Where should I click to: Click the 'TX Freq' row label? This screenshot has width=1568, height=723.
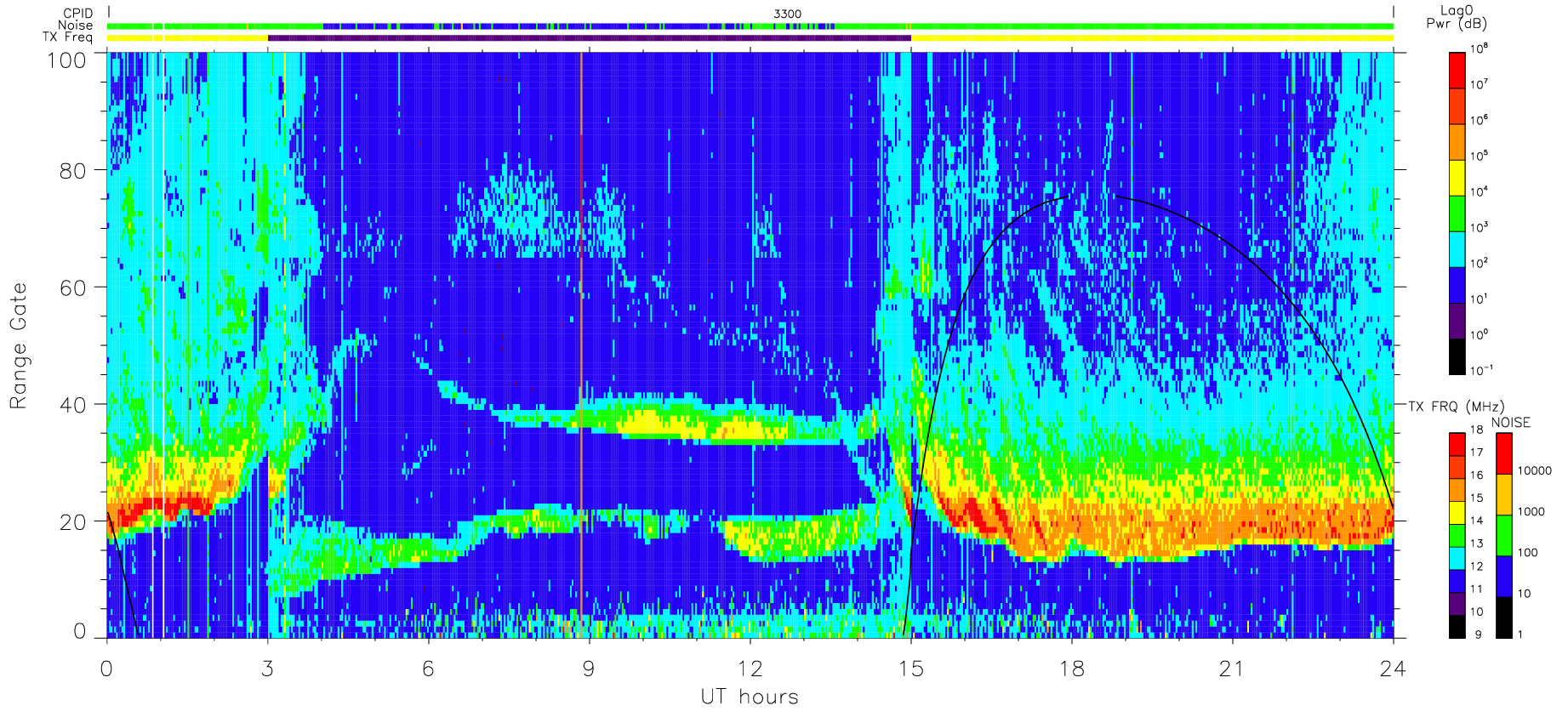[68, 37]
